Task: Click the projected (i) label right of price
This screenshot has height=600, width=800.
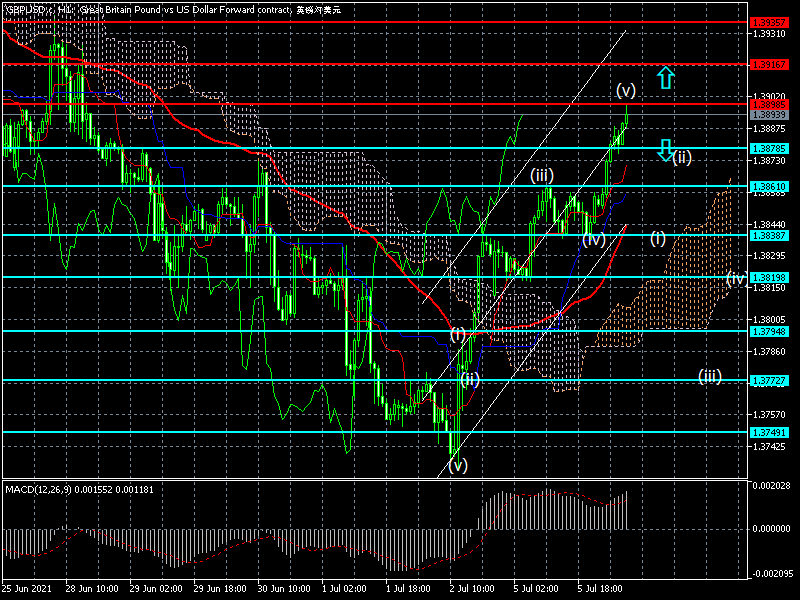Action: point(658,238)
